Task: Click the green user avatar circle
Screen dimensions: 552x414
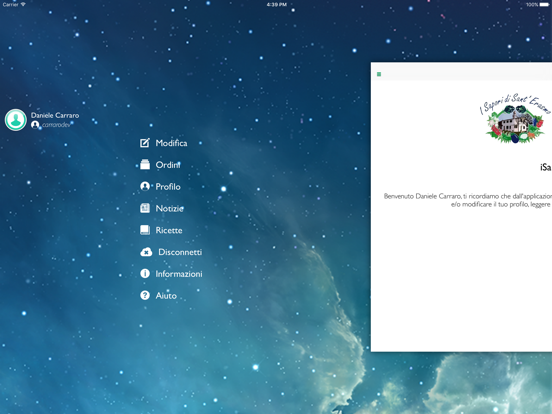Action: coord(15,120)
